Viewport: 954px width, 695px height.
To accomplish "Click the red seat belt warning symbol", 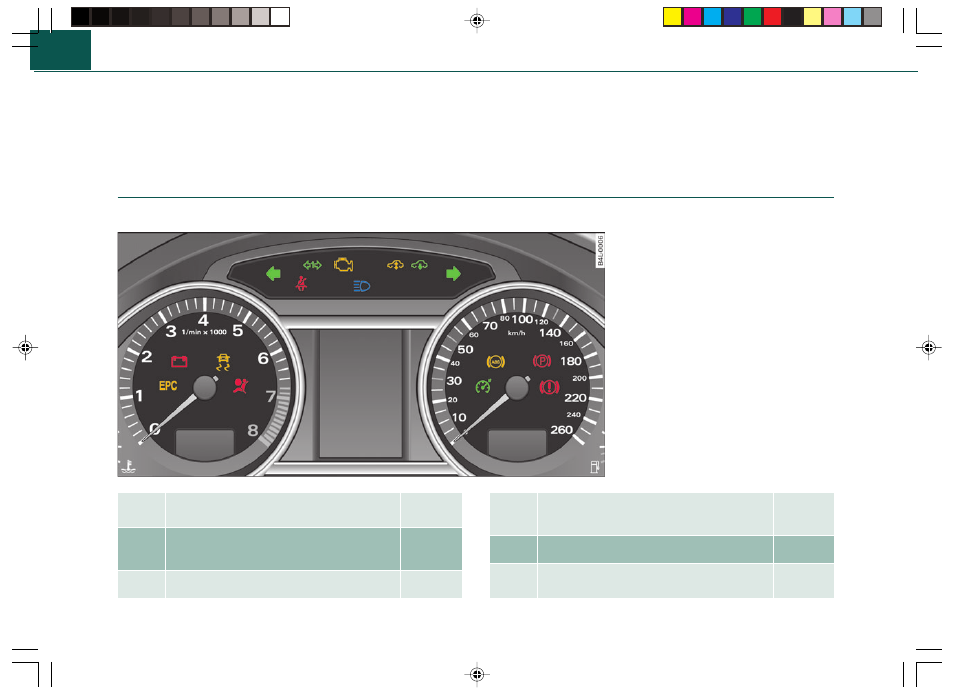I will click(x=301, y=284).
